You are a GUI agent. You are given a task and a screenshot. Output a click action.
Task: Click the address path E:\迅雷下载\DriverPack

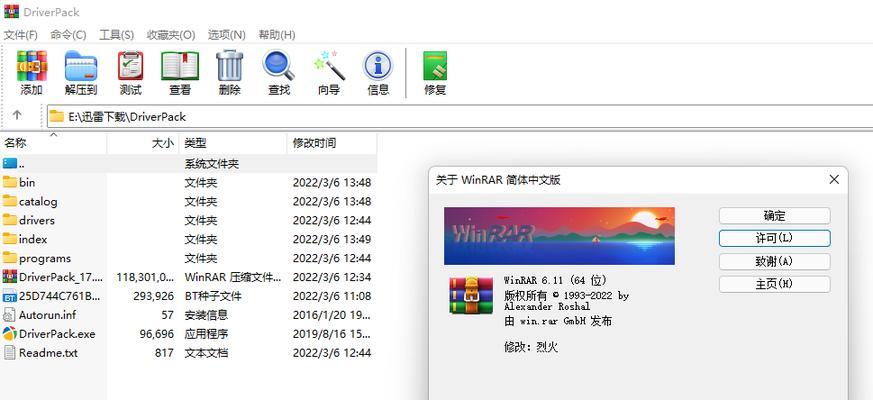click(x=127, y=117)
